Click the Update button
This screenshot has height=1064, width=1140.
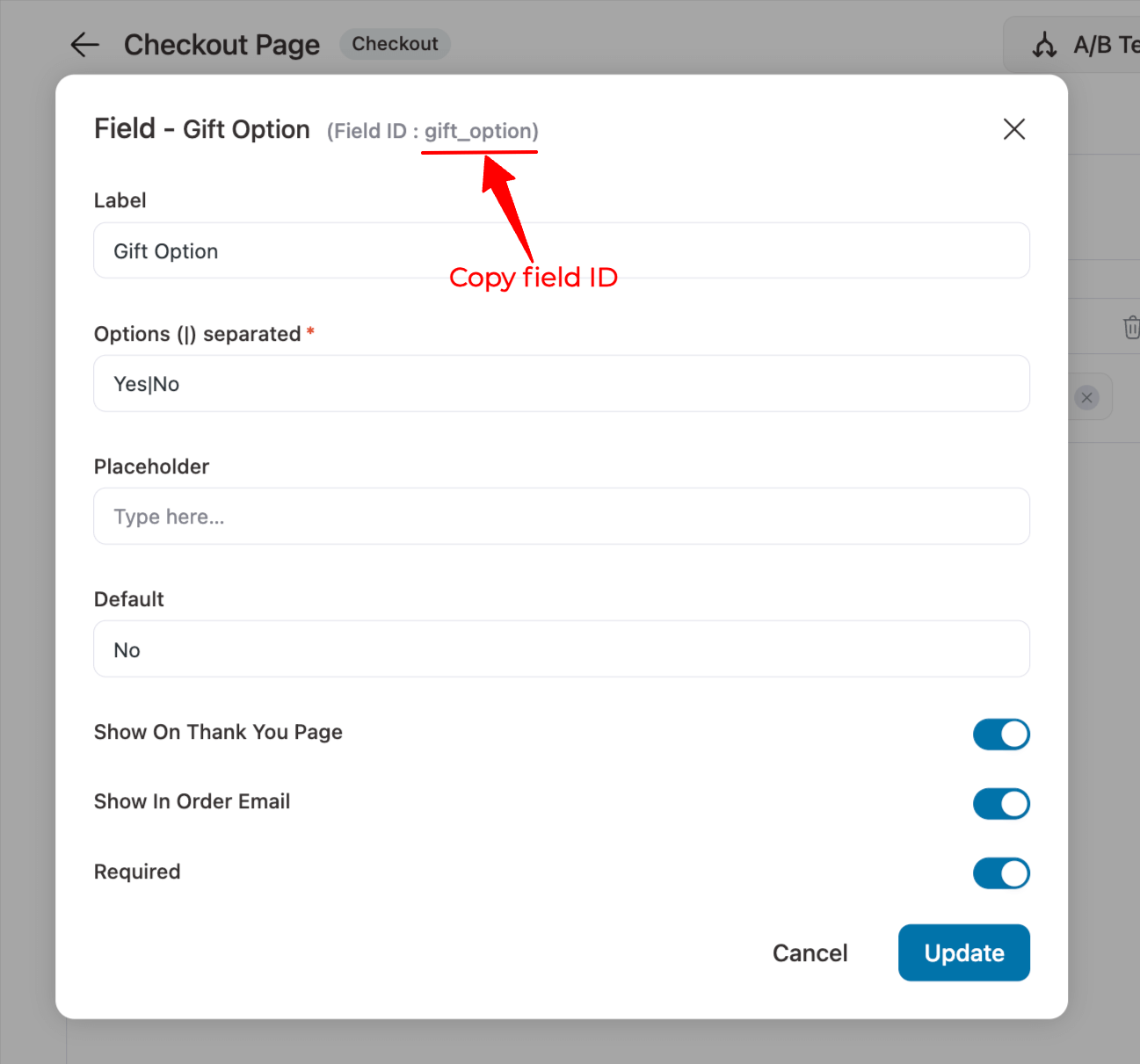coord(963,952)
